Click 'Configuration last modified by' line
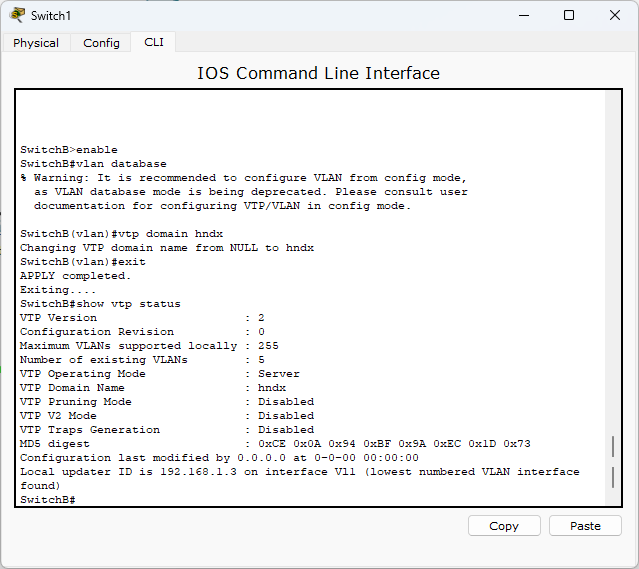Screen dimensions: 639x569 coord(219,458)
